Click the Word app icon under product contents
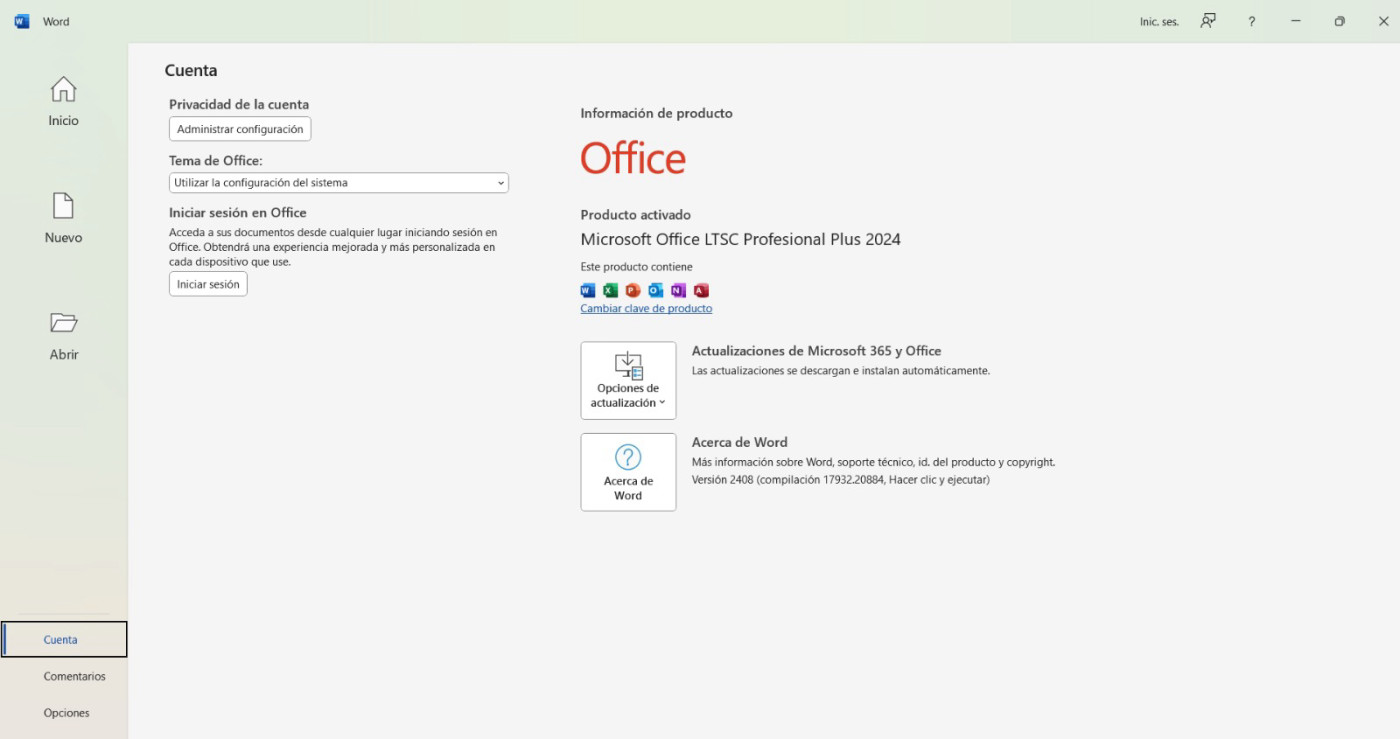This screenshot has width=1400, height=739. pos(588,290)
